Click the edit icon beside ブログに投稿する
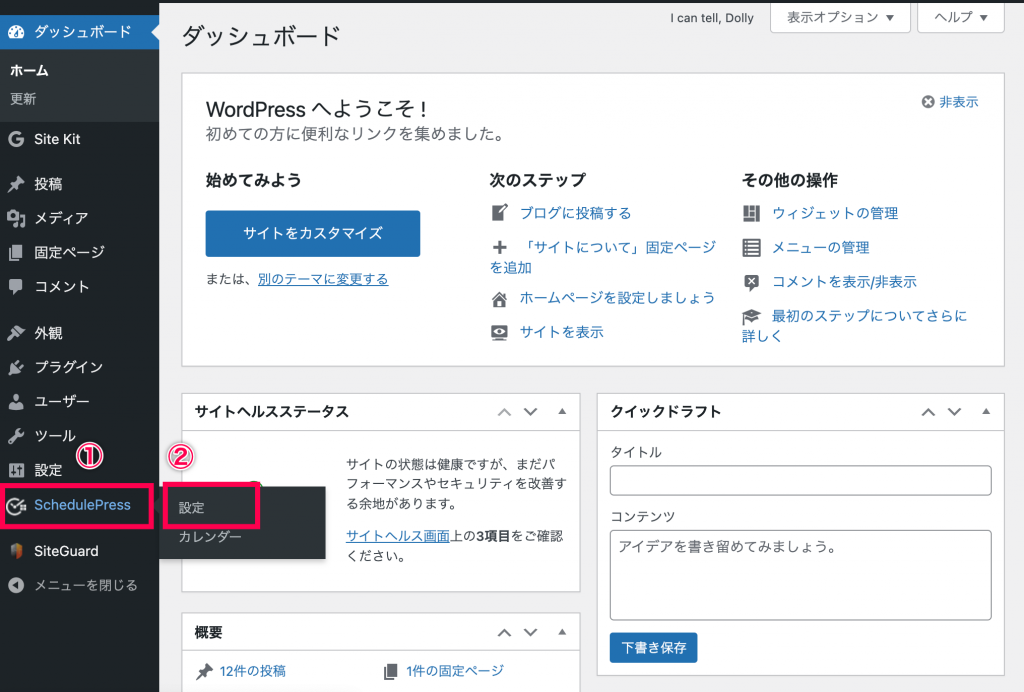Viewport: 1024px width, 692px height. pos(500,213)
